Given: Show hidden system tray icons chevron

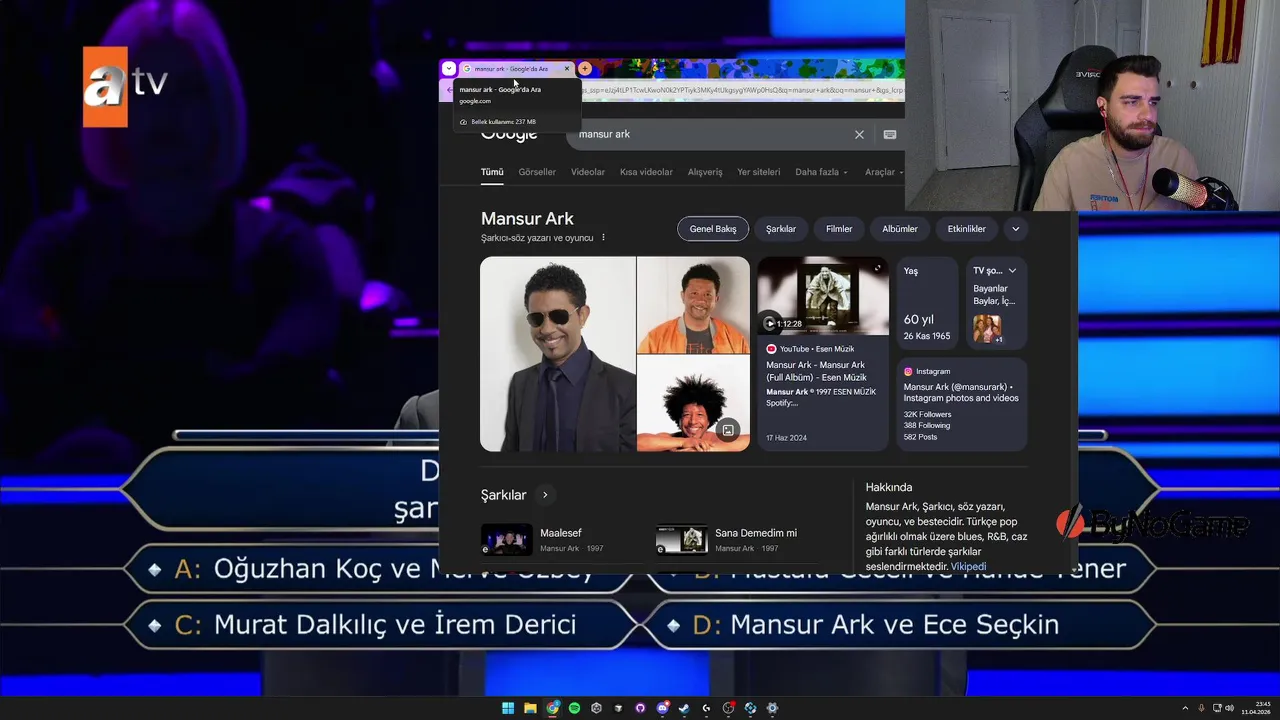Looking at the screenshot, I should coord(1186,708).
